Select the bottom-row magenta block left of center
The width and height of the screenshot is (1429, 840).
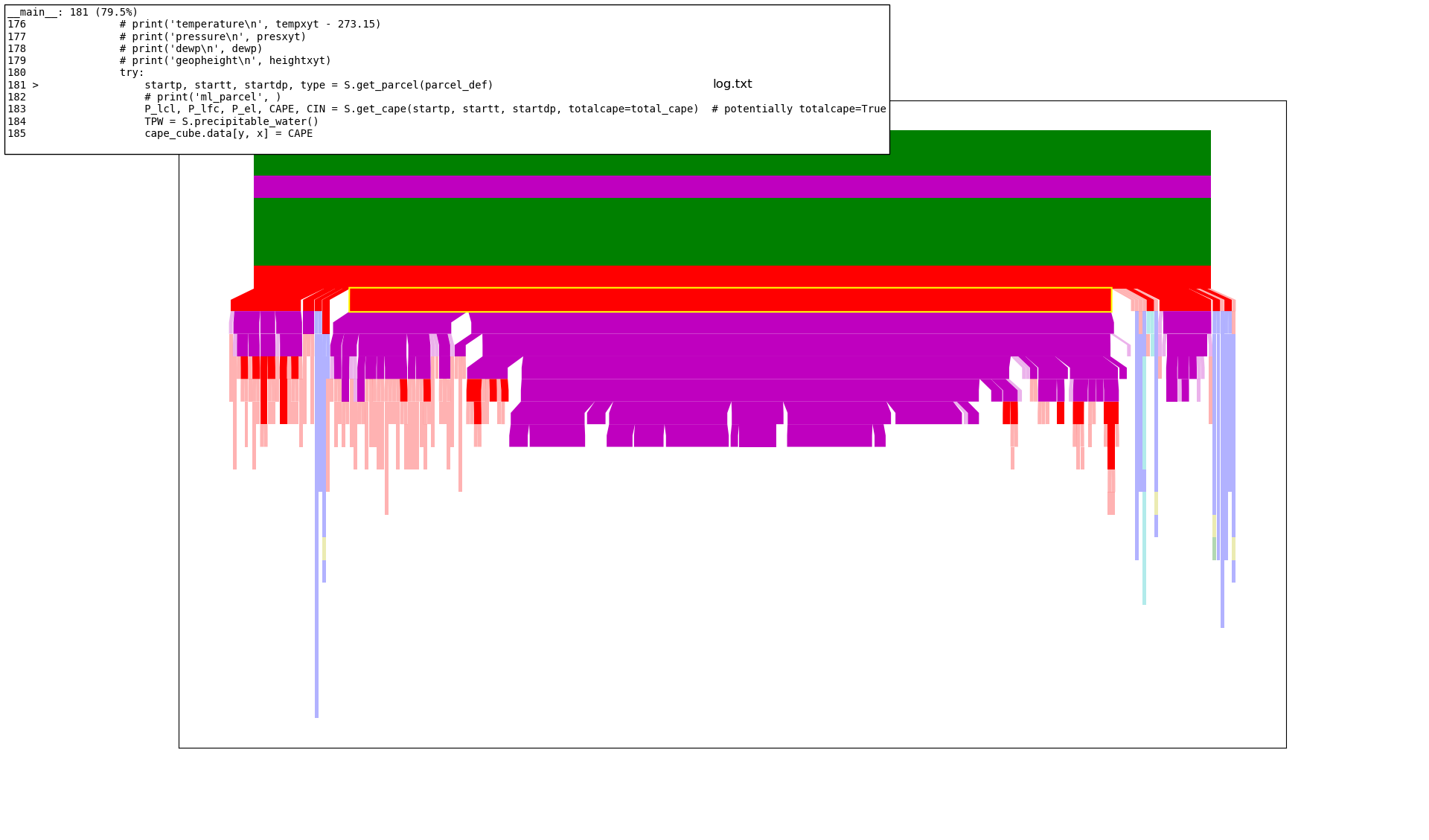point(557,435)
